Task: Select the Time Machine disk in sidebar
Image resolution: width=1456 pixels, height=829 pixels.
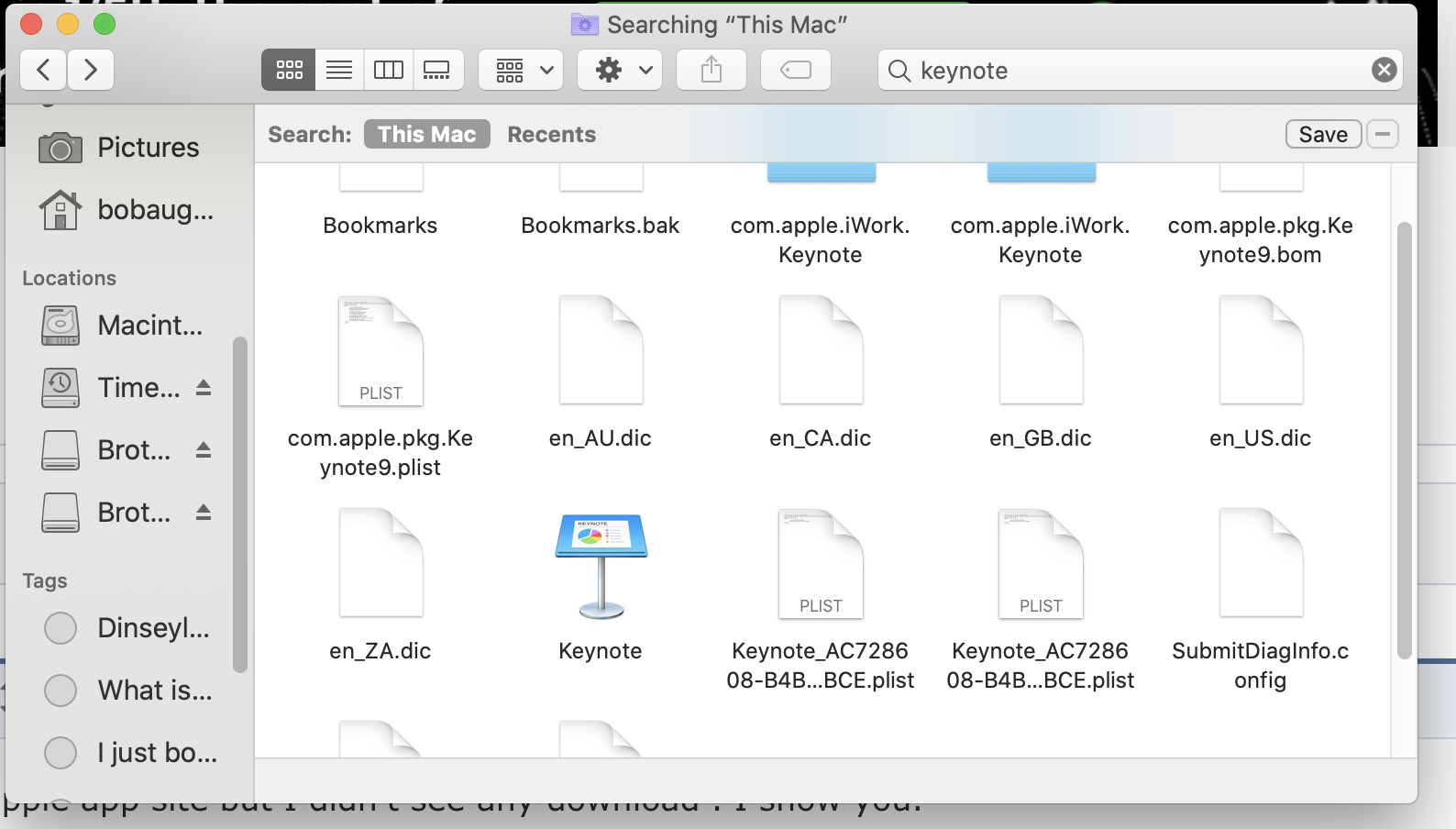Action: [x=110, y=387]
